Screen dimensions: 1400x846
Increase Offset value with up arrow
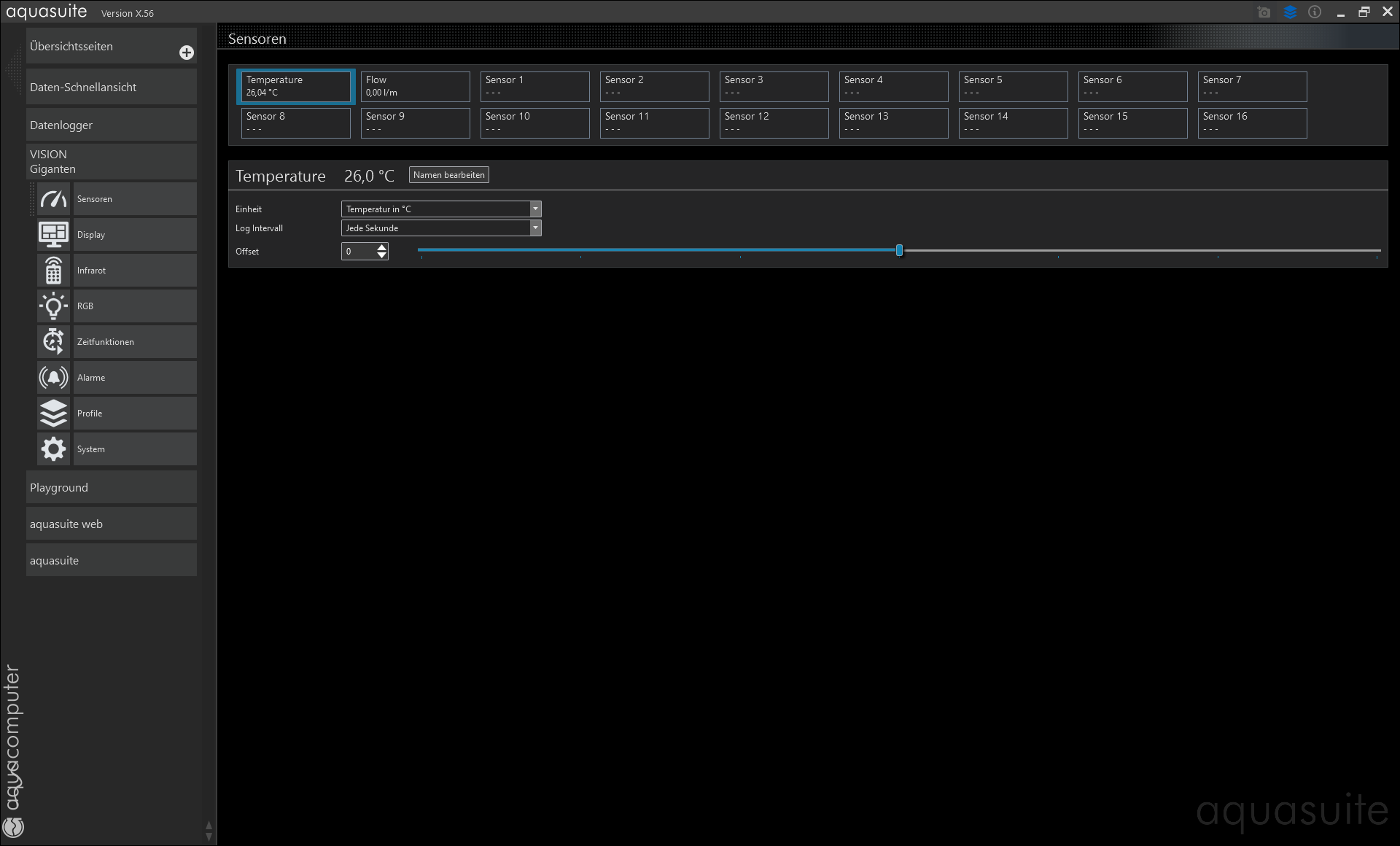point(382,247)
